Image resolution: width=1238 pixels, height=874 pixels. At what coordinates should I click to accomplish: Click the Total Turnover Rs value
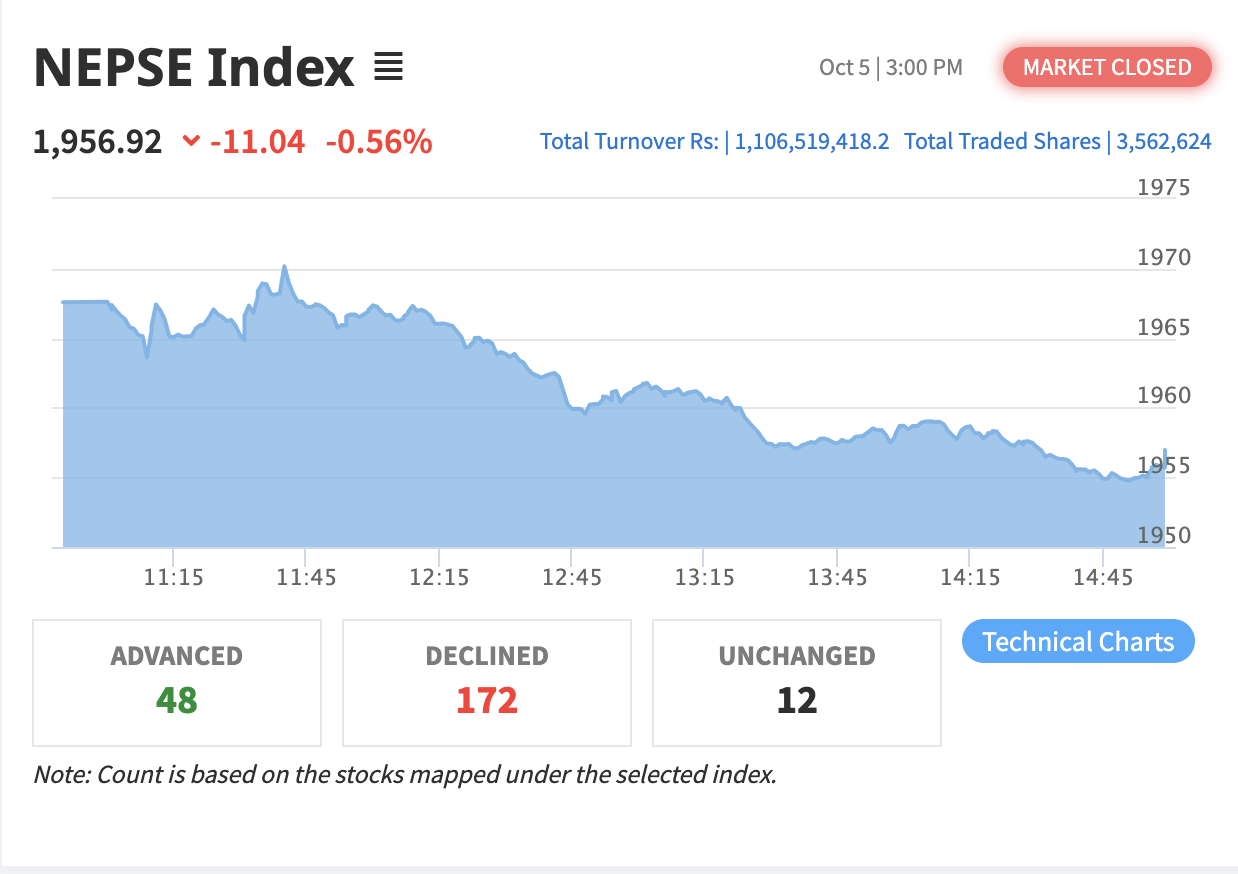811,142
